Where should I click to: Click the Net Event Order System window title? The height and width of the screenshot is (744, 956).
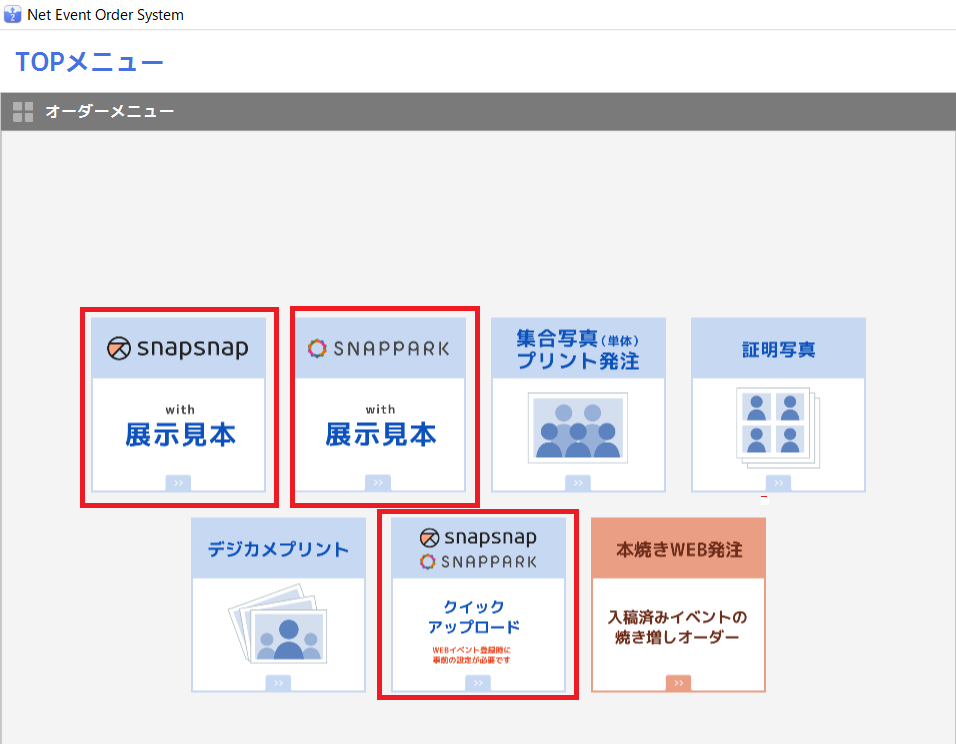(x=105, y=15)
